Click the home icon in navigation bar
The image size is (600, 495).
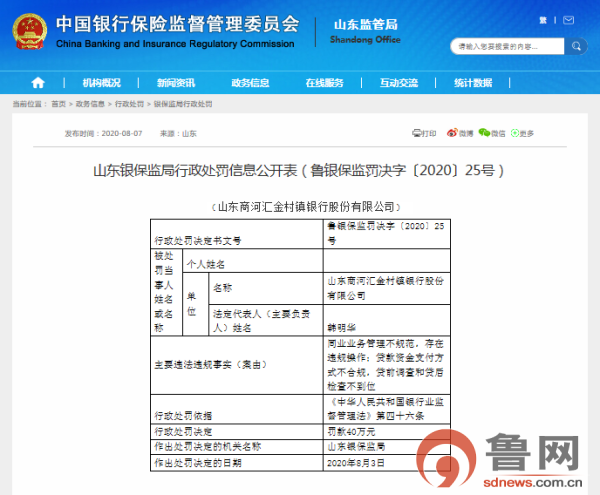(38, 82)
